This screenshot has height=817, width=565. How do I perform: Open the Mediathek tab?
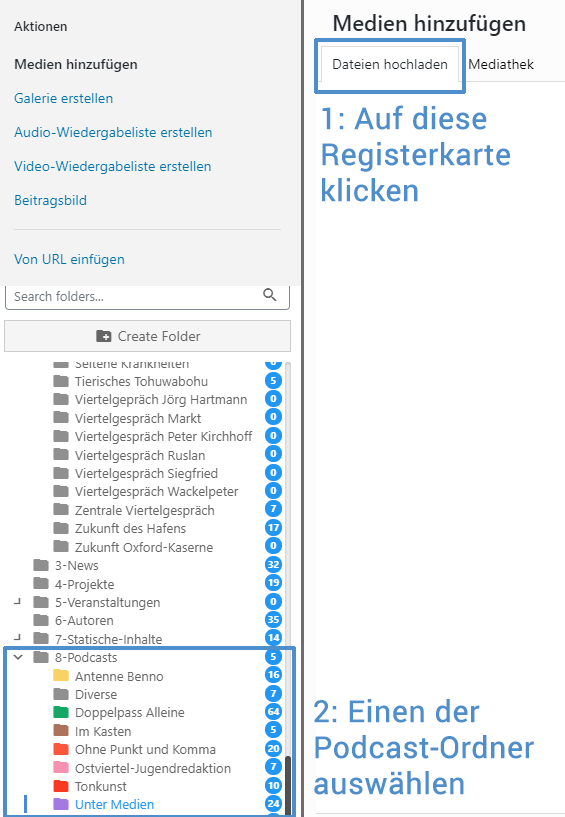point(501,64)
